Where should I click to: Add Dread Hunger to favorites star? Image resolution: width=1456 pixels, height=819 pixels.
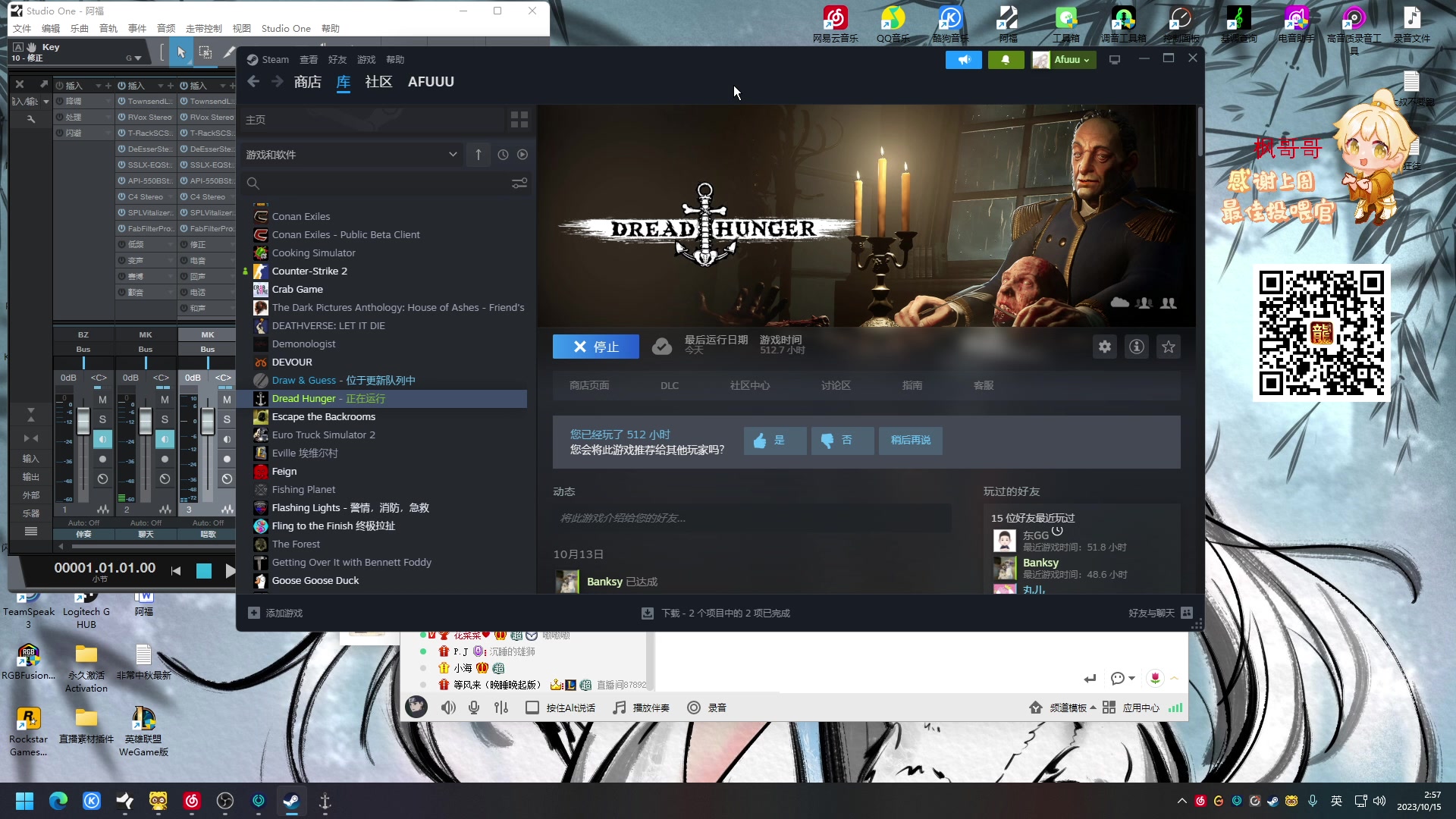click(x=1169, y=347)
